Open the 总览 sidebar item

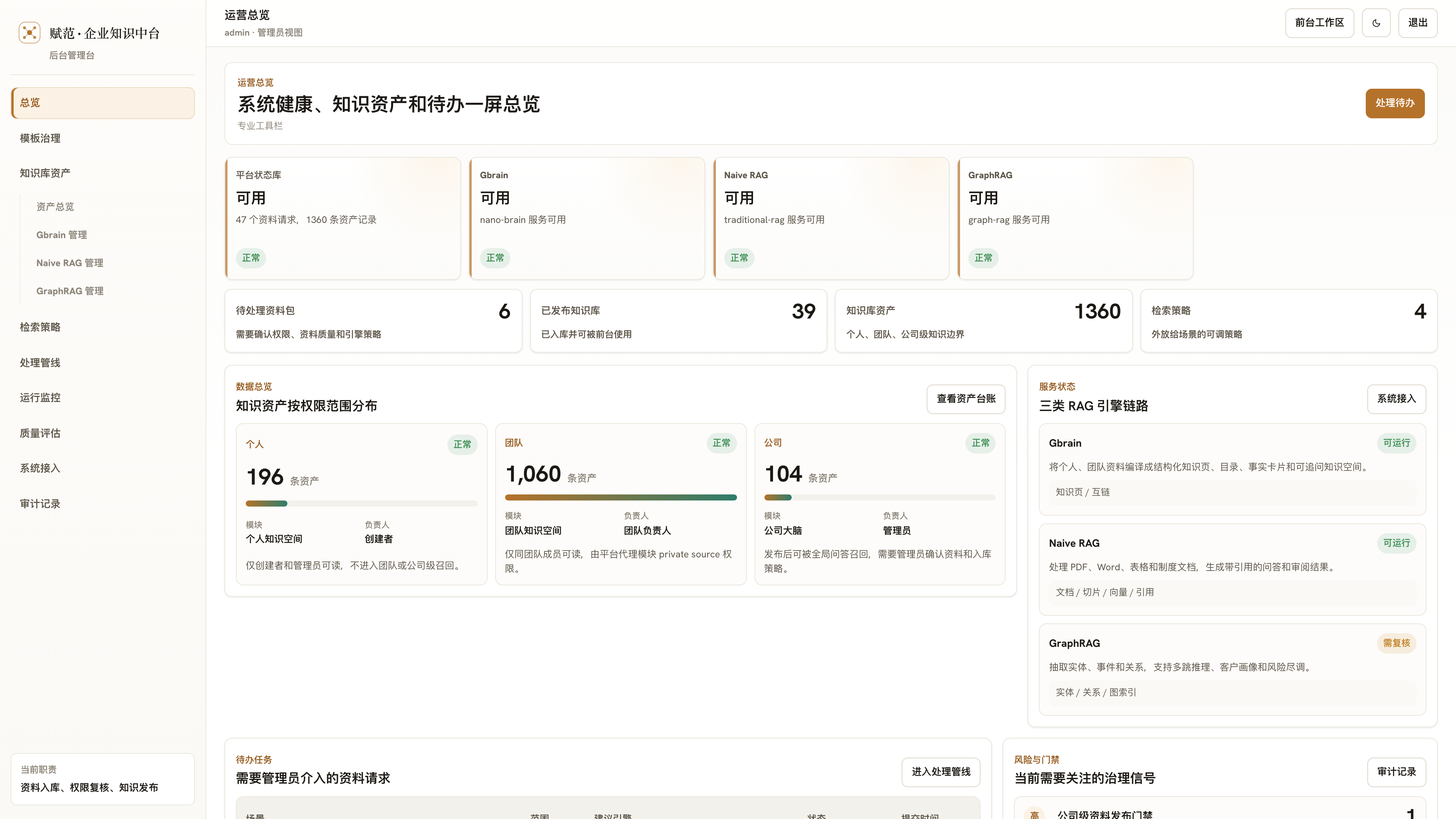point(103,103)
